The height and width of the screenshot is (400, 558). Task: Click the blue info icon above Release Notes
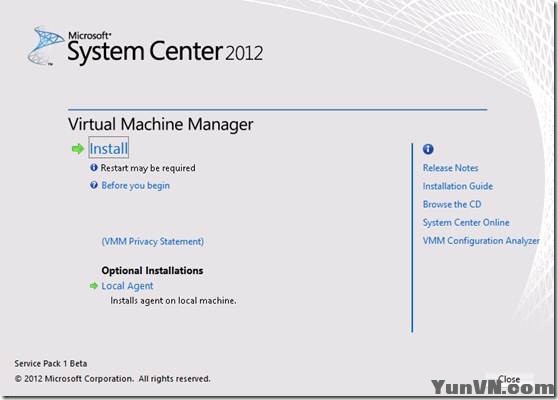coord(428,149)
